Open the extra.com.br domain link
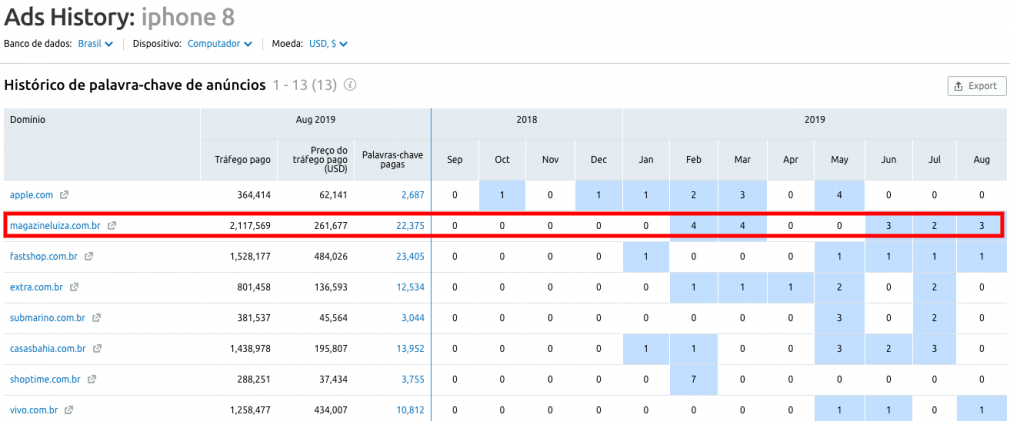Viewport: 1010px width, 421px height. [37, 287]
